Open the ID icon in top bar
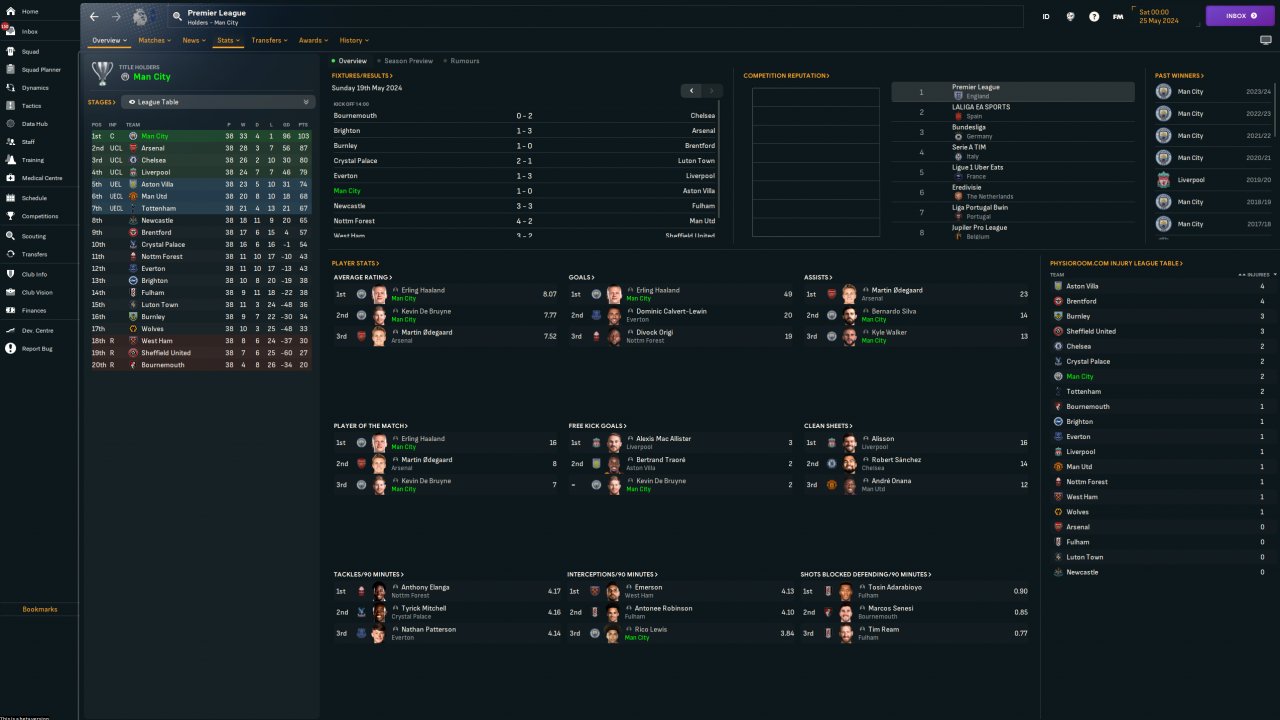 click(x=1046, y=17)
